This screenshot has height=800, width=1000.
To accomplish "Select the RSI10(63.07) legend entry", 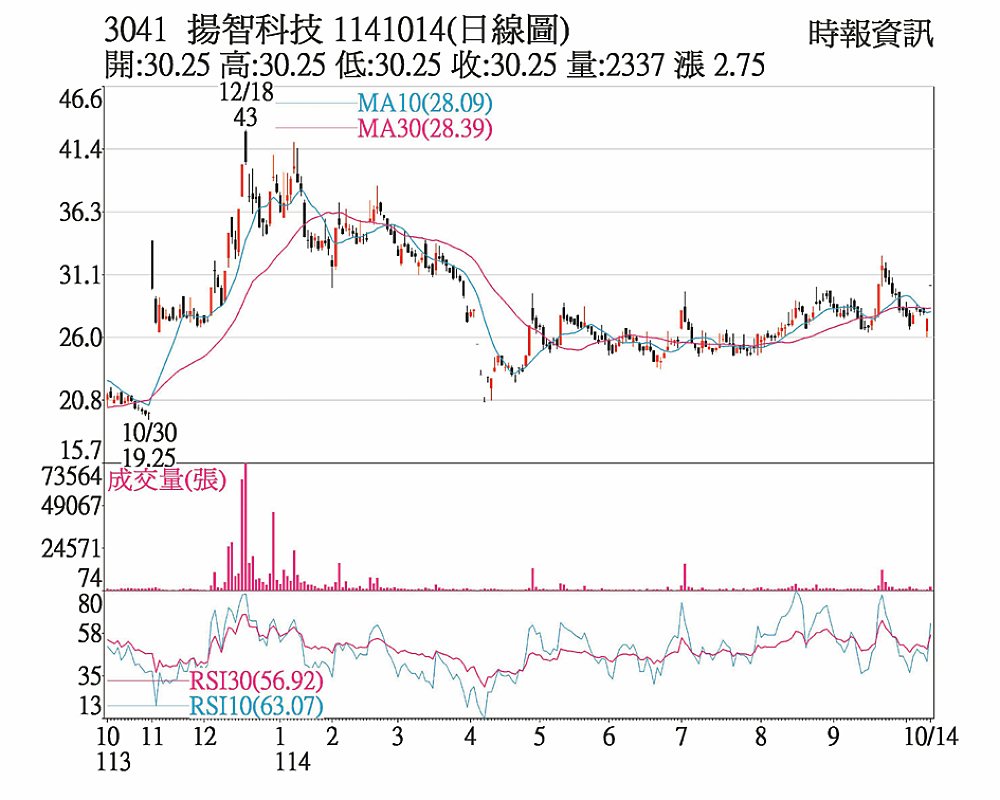I will coord(255,707).
